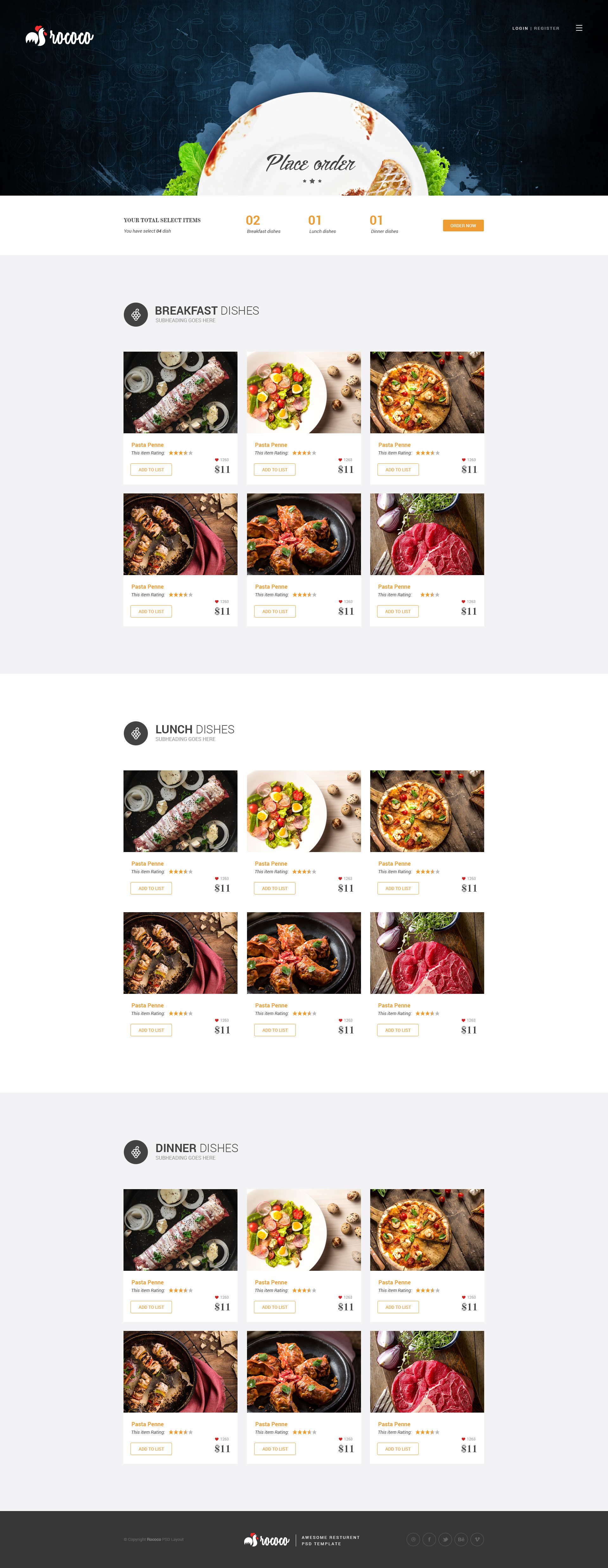Click the Rococo rooster logo in header

pos(59,36)
